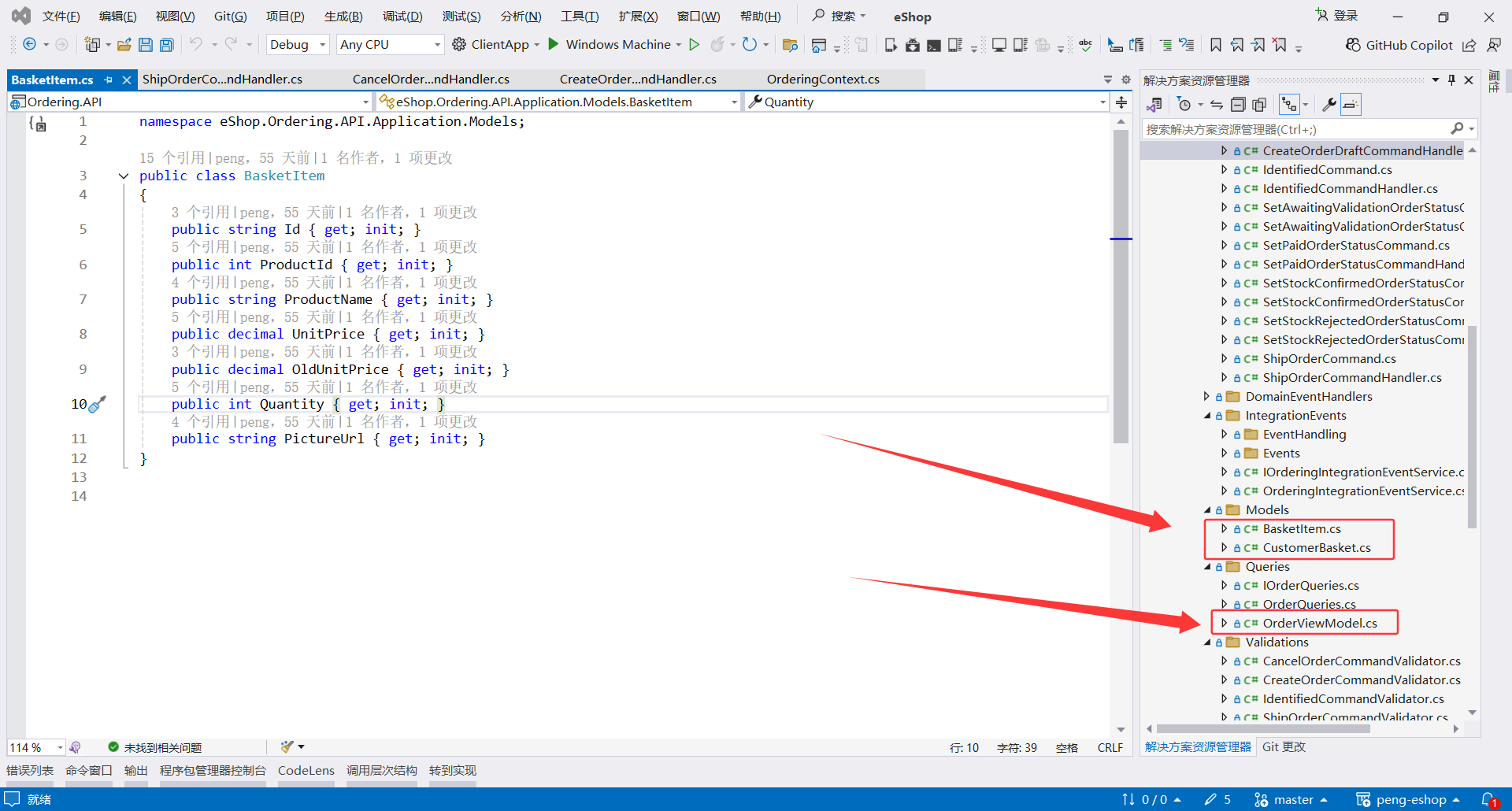Open the Debug configuration dropdown
This screenshot has width=1512, height=811.
(298, 45)
